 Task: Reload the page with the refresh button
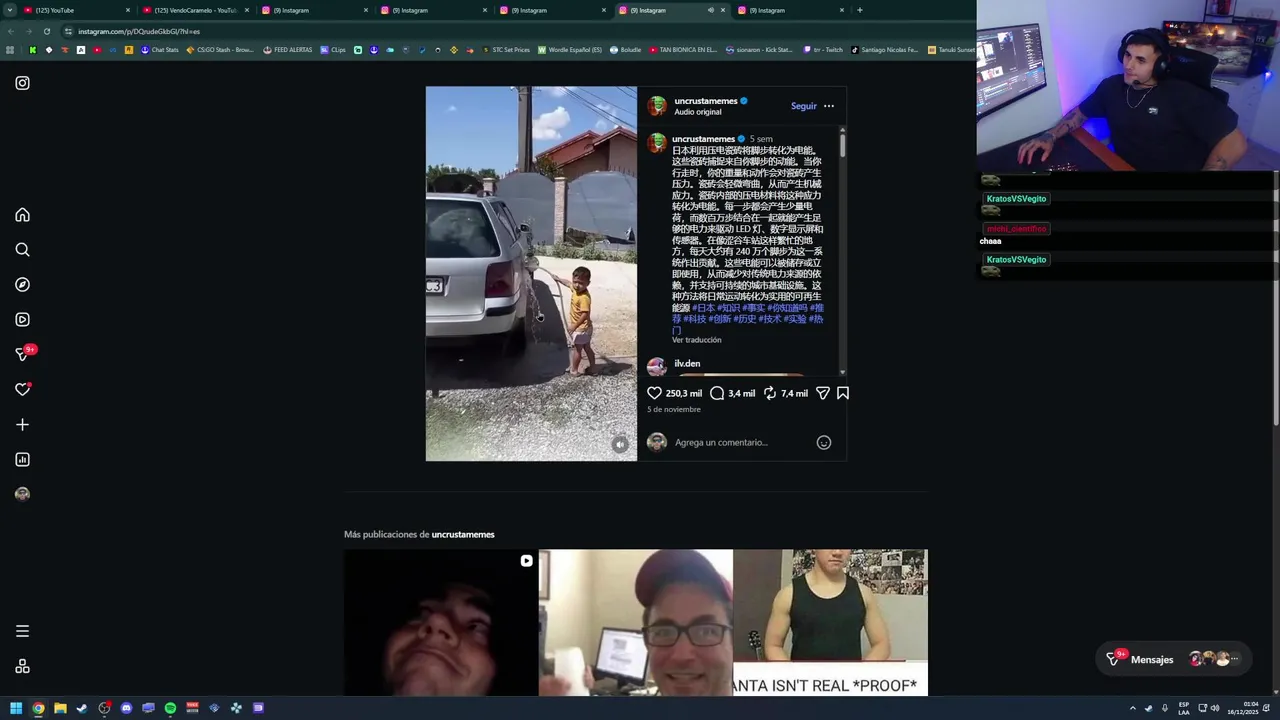click(46, 31)
